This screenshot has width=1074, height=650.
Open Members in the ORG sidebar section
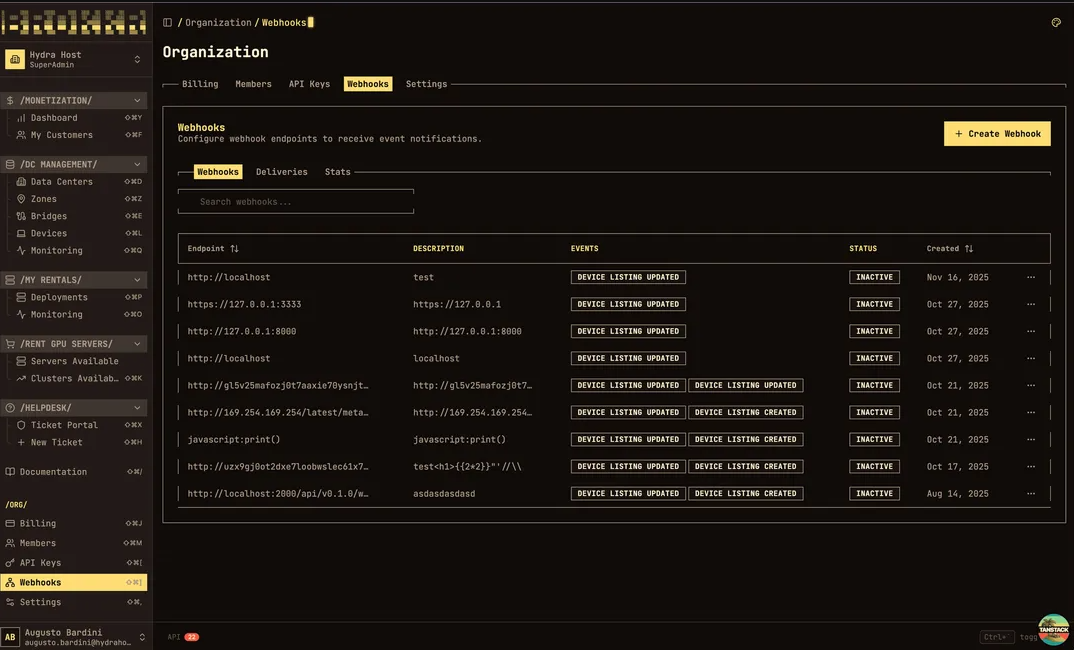click(x=74, y=543)
